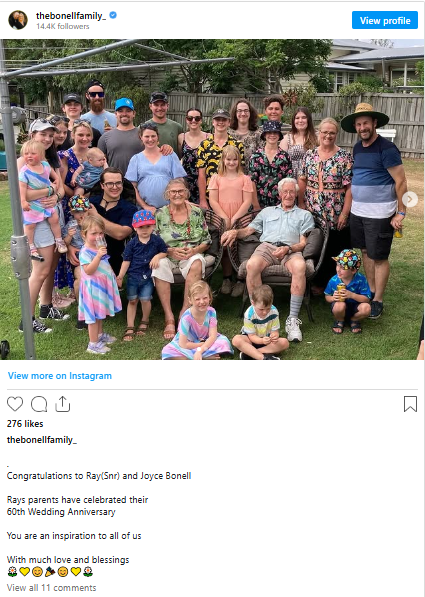
Task: Open comments via speech bubble icon
Action: pos(39,404)
